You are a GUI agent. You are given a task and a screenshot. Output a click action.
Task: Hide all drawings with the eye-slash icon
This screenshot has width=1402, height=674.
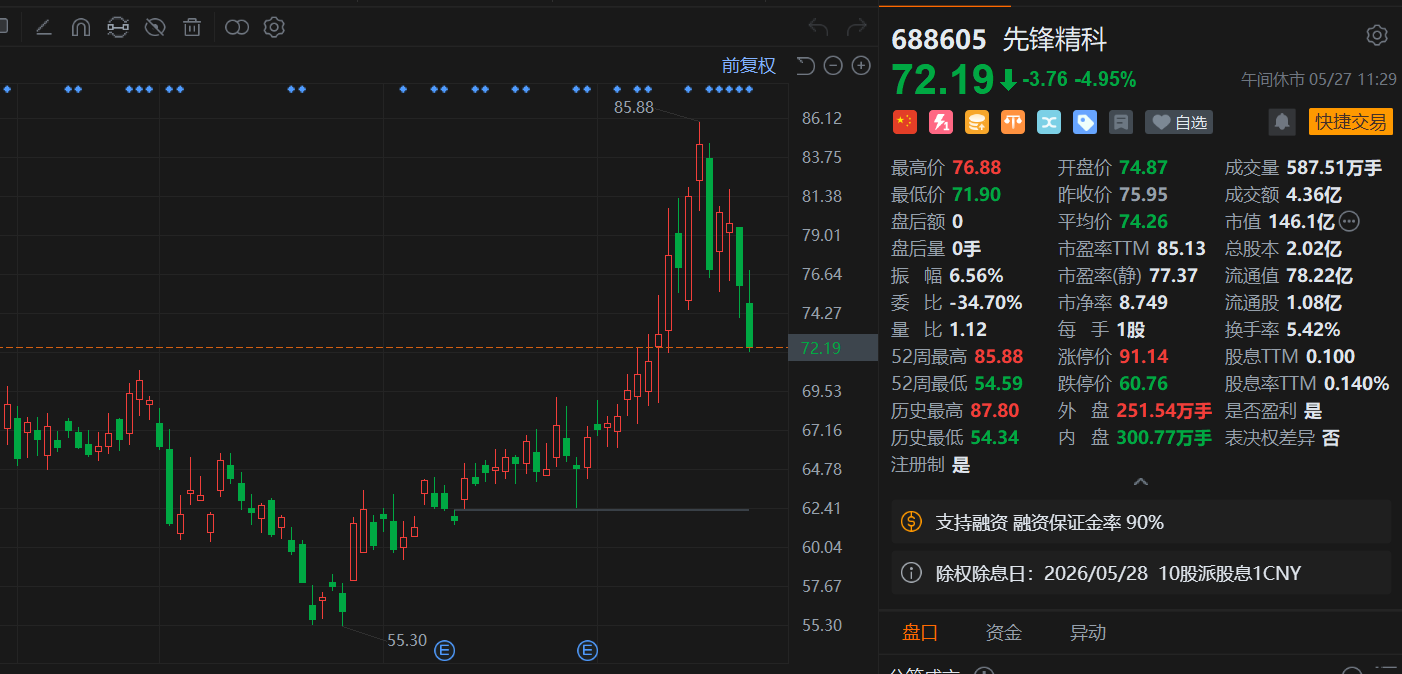tap(154, 27)
